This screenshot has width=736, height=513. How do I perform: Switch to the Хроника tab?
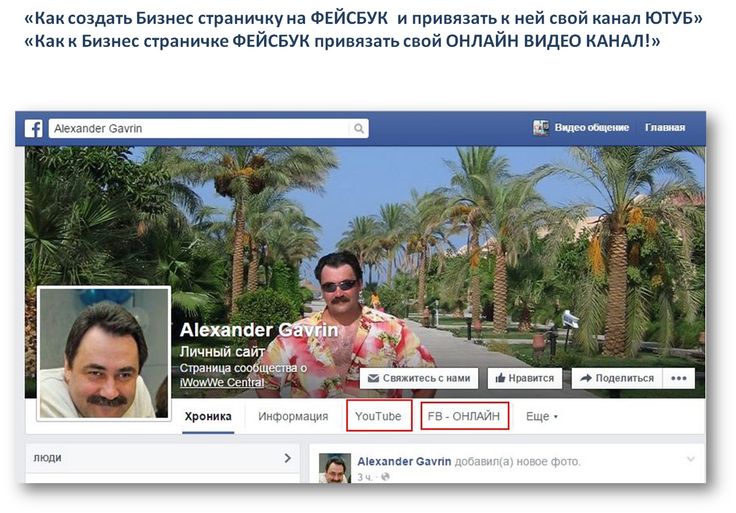tap(208, 416)
